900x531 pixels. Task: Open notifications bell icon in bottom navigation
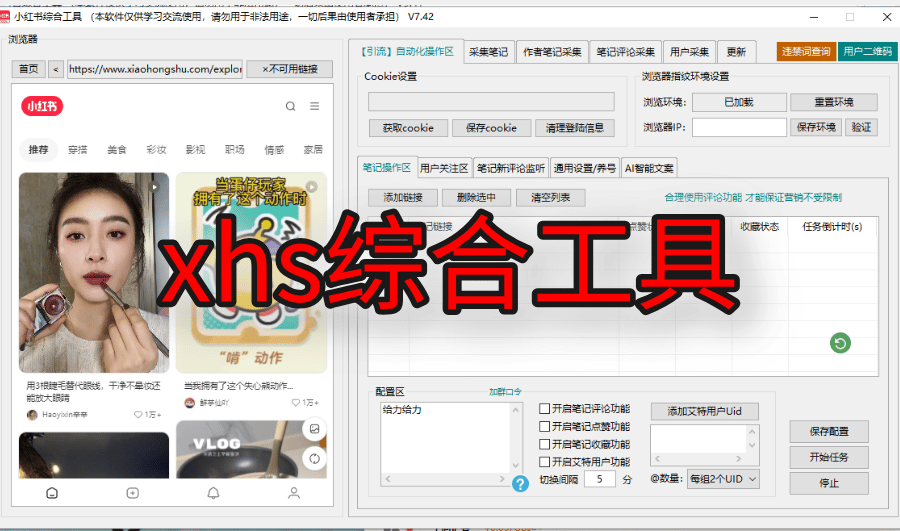pyautogui.click(x=213, y=493)
